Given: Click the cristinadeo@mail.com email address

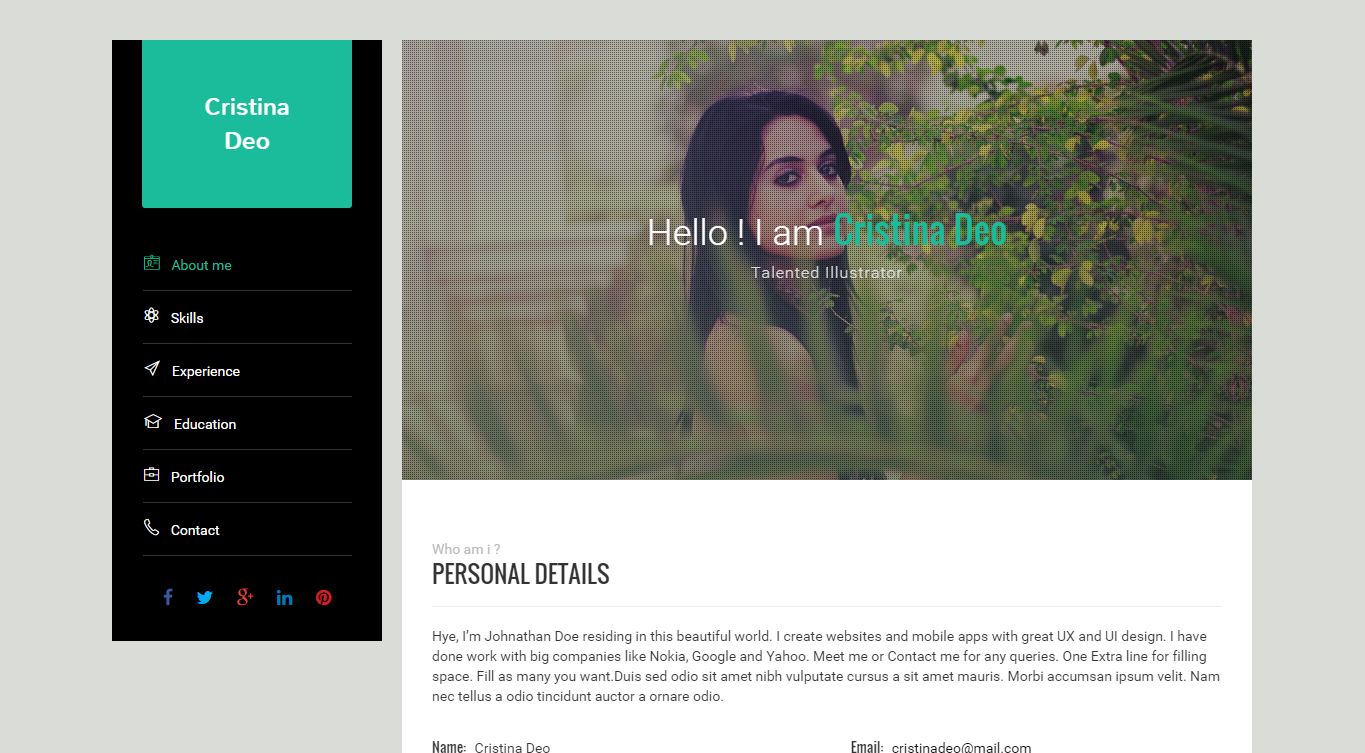Looking at the screenshot, I should pos(961,747).
